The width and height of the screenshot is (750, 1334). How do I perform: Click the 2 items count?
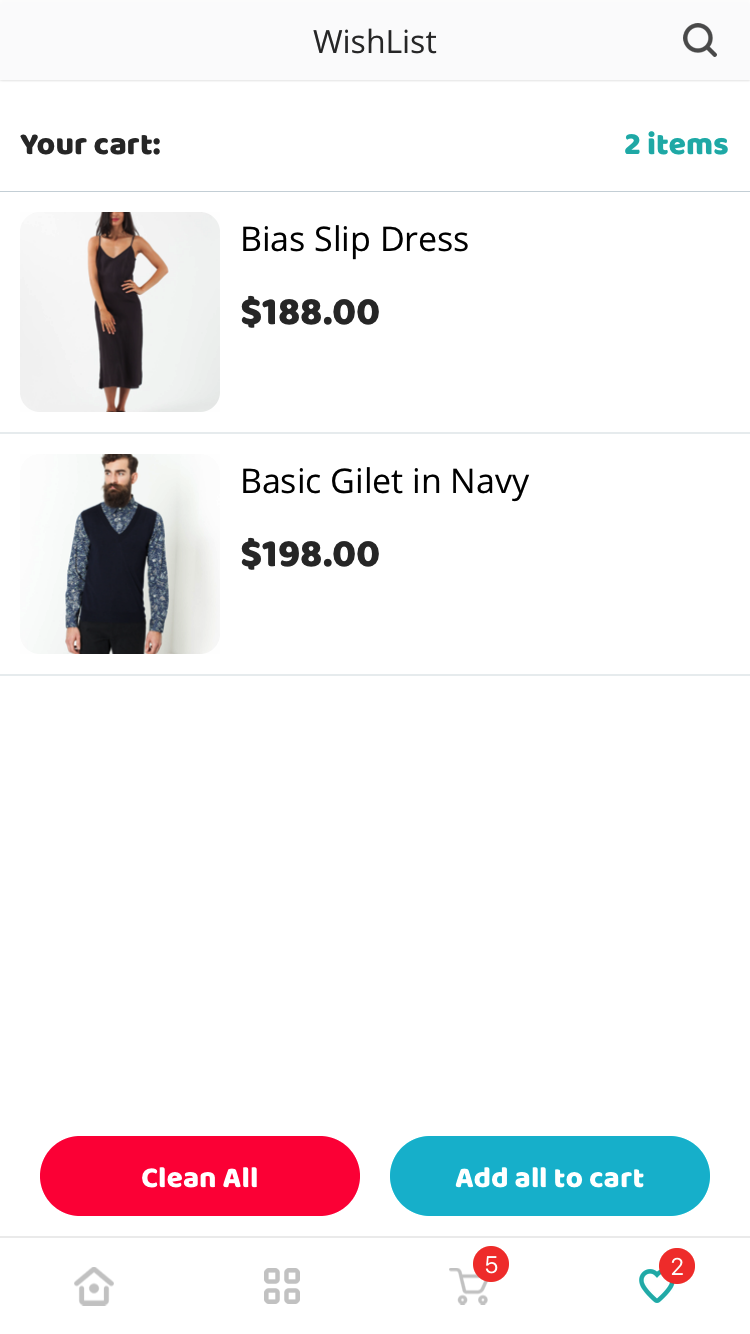(x=676, y=144)
